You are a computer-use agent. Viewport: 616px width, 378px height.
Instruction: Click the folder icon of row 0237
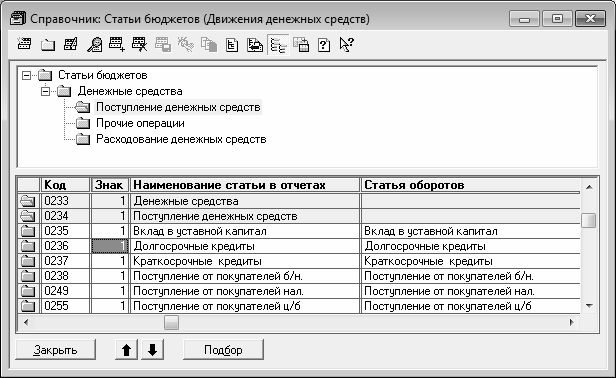[28, 261]
